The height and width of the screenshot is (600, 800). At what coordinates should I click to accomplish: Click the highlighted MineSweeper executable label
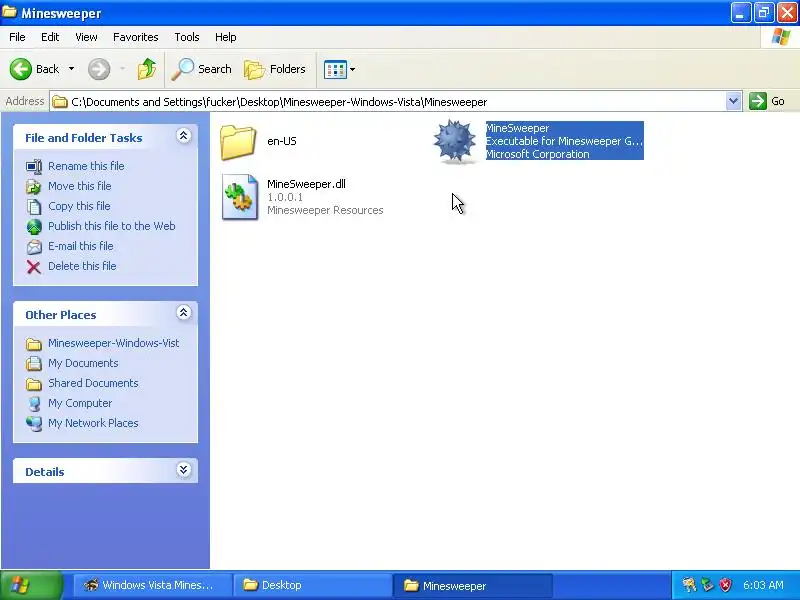point(564,141)
